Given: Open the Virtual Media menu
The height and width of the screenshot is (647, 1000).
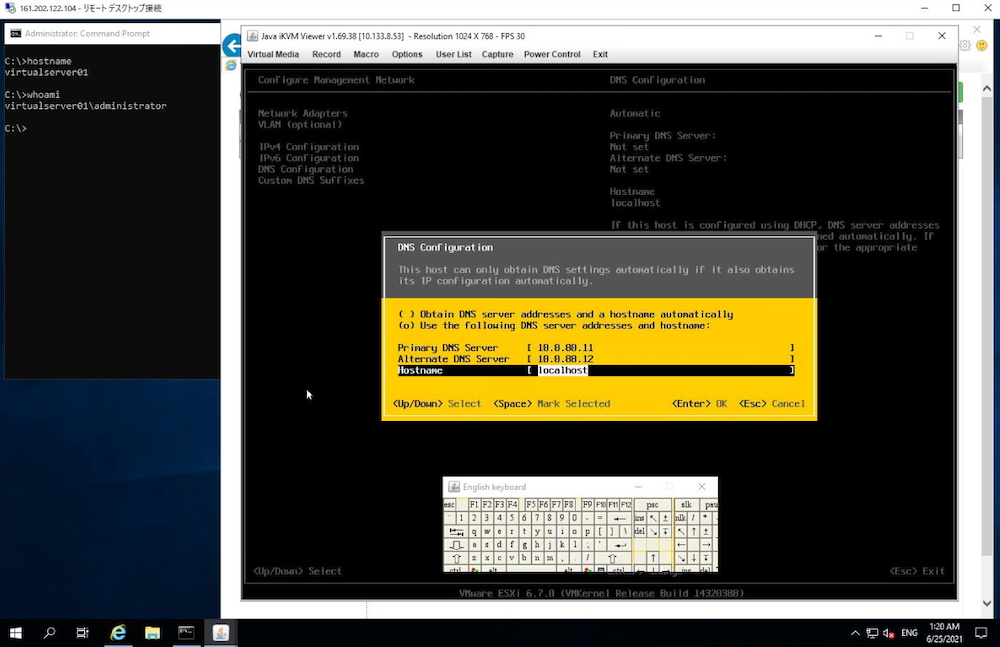Looking at the screenshot, I should 273,54.
